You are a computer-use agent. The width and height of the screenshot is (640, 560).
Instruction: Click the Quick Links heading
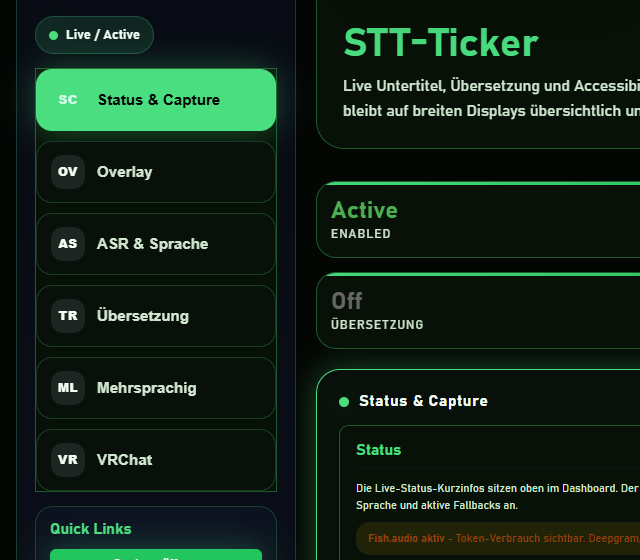(x=91, y=529)
